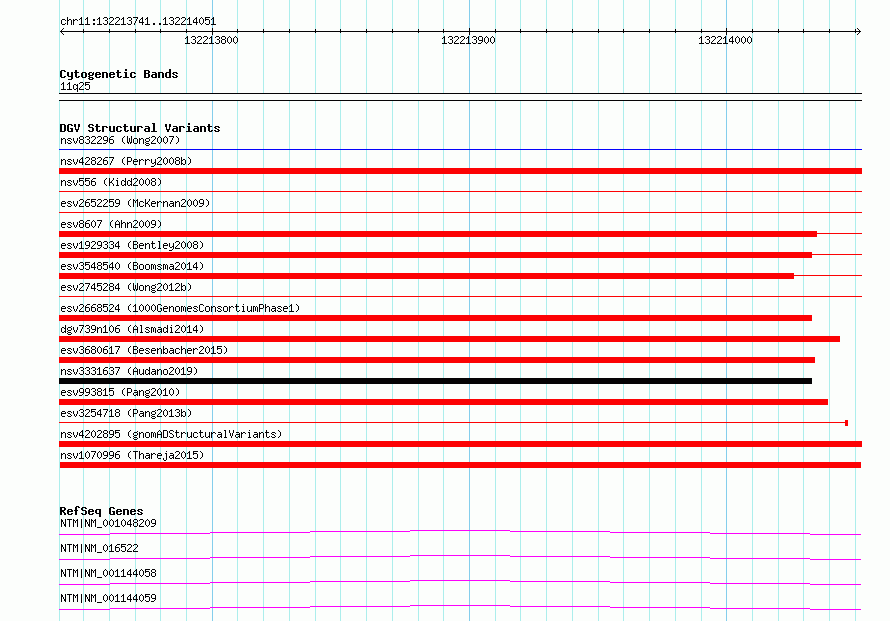
Task: Click the red bar under esv1929334
Action: [435, 255]
